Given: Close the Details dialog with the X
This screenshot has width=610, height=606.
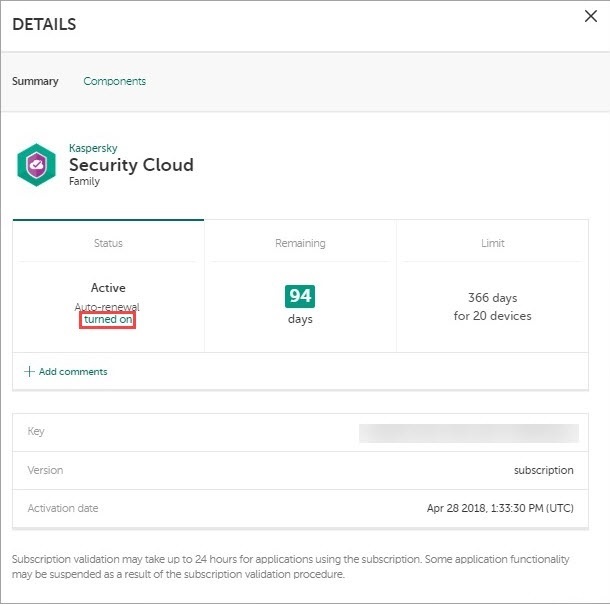Looking at the screenshot, I should coord(591,15).
